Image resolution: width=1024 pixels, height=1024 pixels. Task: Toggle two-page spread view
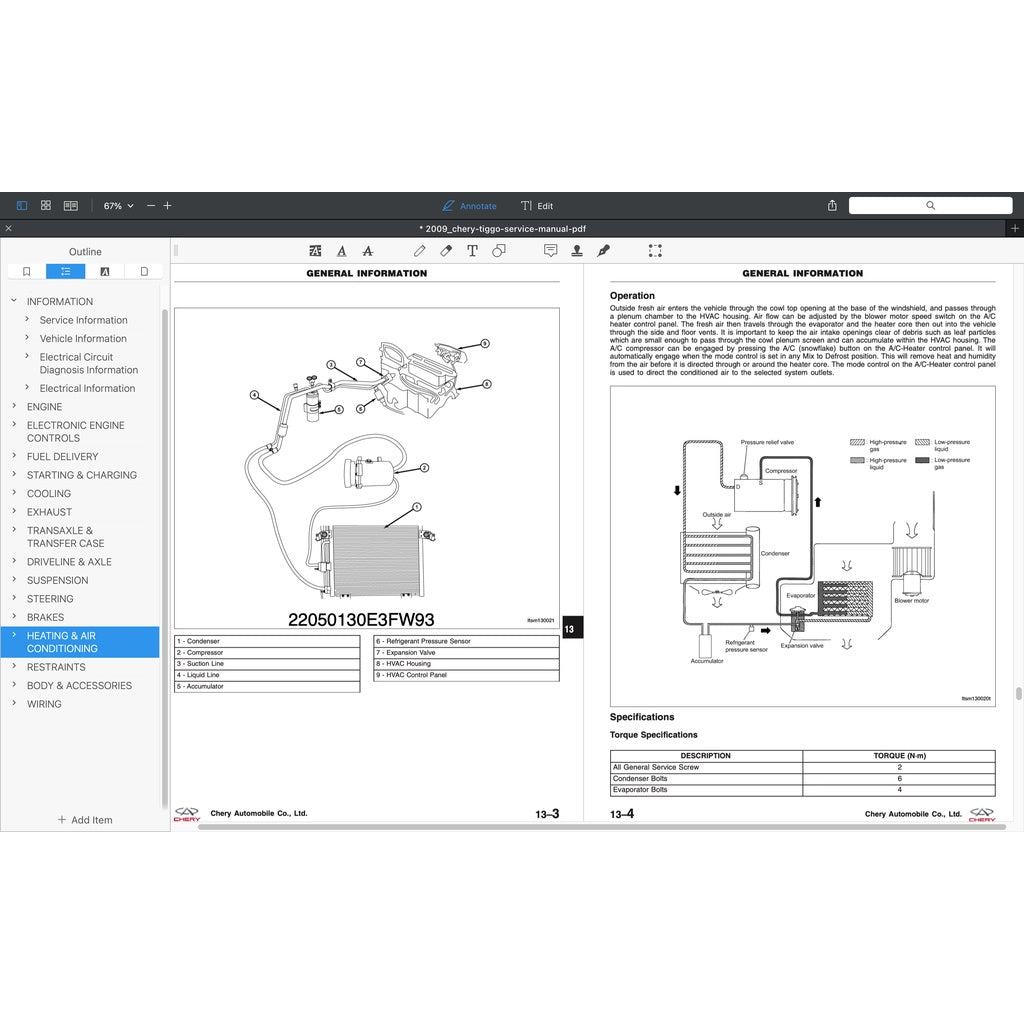[71, 206]
